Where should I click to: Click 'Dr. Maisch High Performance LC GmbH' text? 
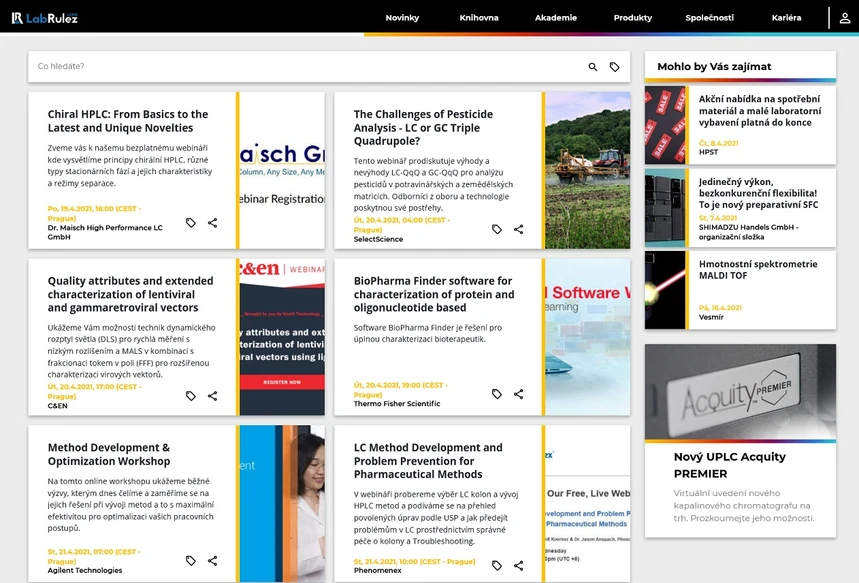(x=105, y=232)
